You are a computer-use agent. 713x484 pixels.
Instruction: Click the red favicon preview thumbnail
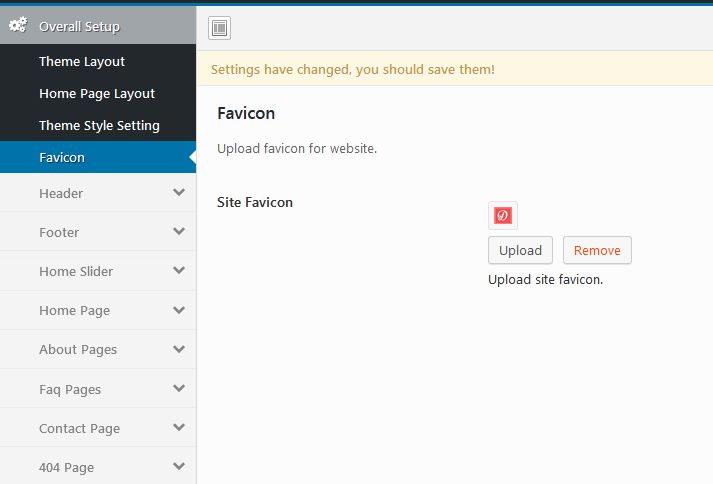503,215
